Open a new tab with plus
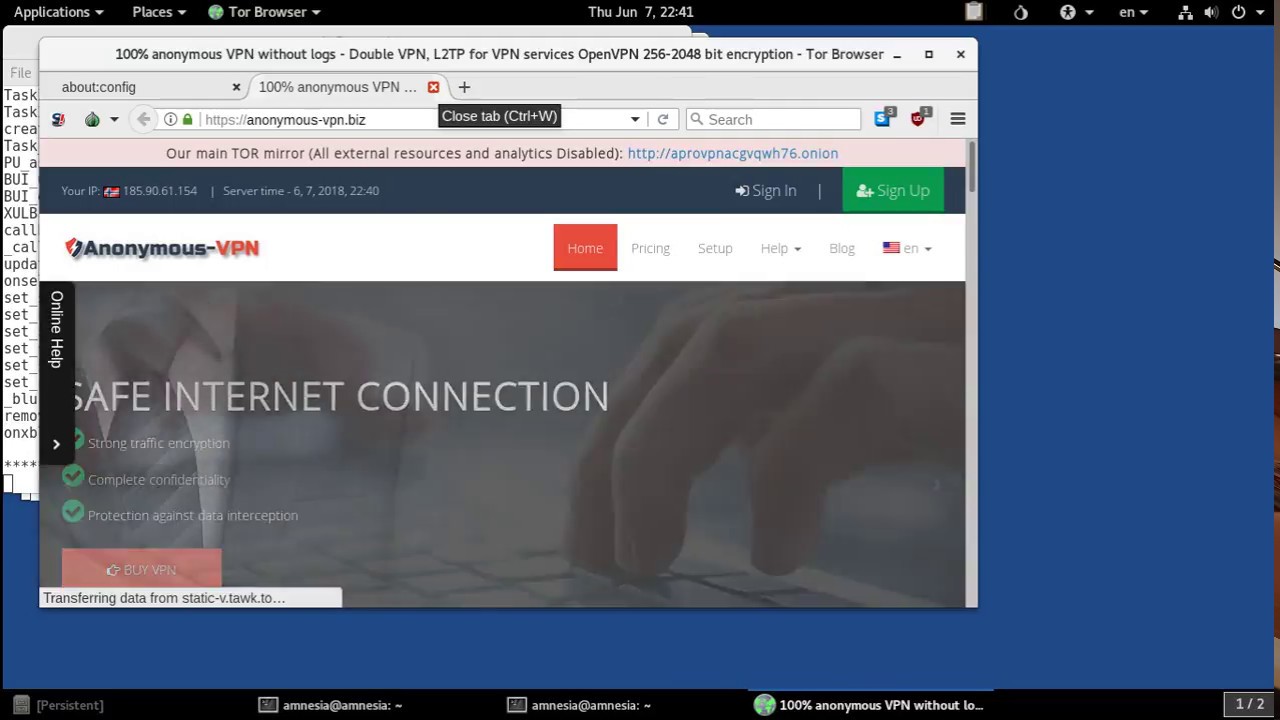The height and width of the screenshot is (720, 1280). tap(464, 87)
